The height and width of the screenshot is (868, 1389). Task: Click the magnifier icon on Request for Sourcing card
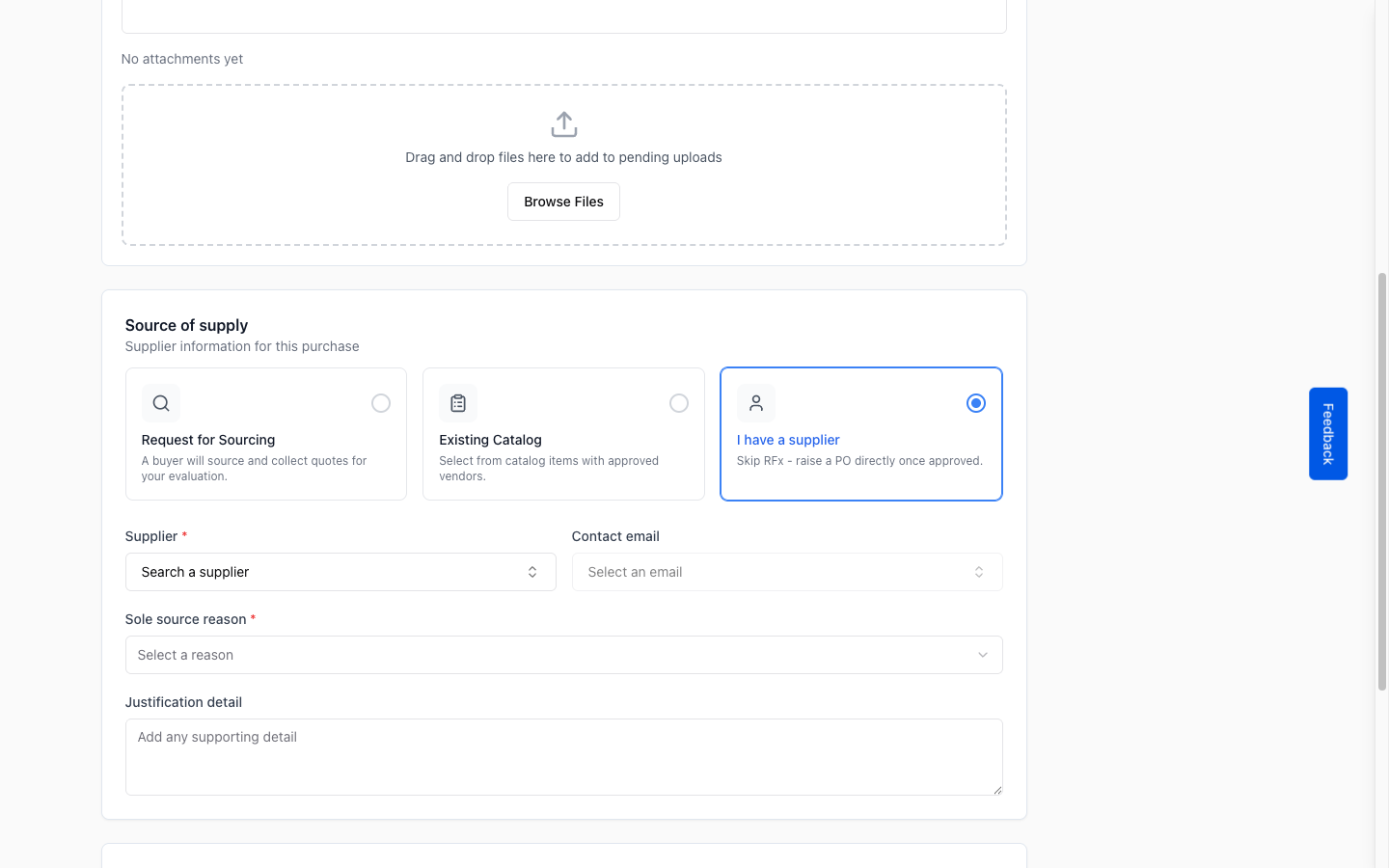161,403
